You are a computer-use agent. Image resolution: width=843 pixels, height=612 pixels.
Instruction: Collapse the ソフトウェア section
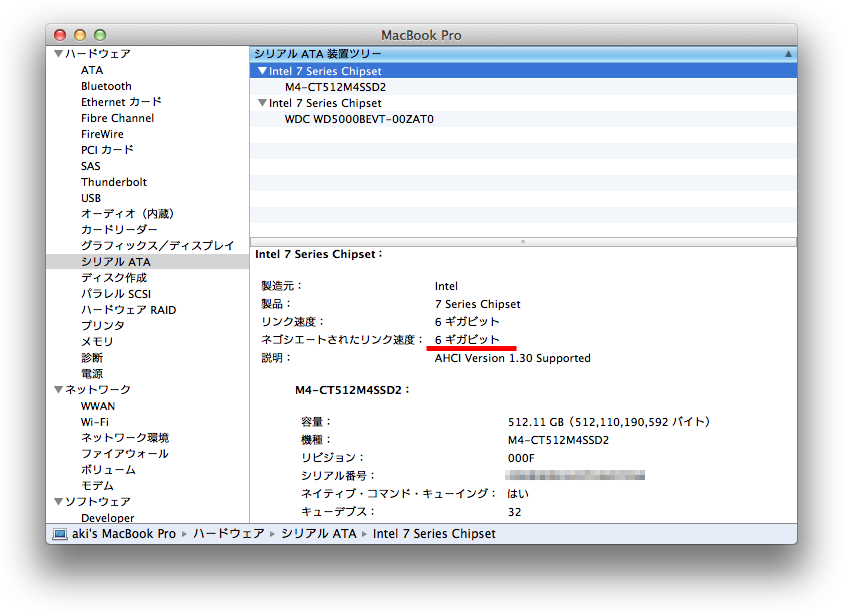[59, 501]
